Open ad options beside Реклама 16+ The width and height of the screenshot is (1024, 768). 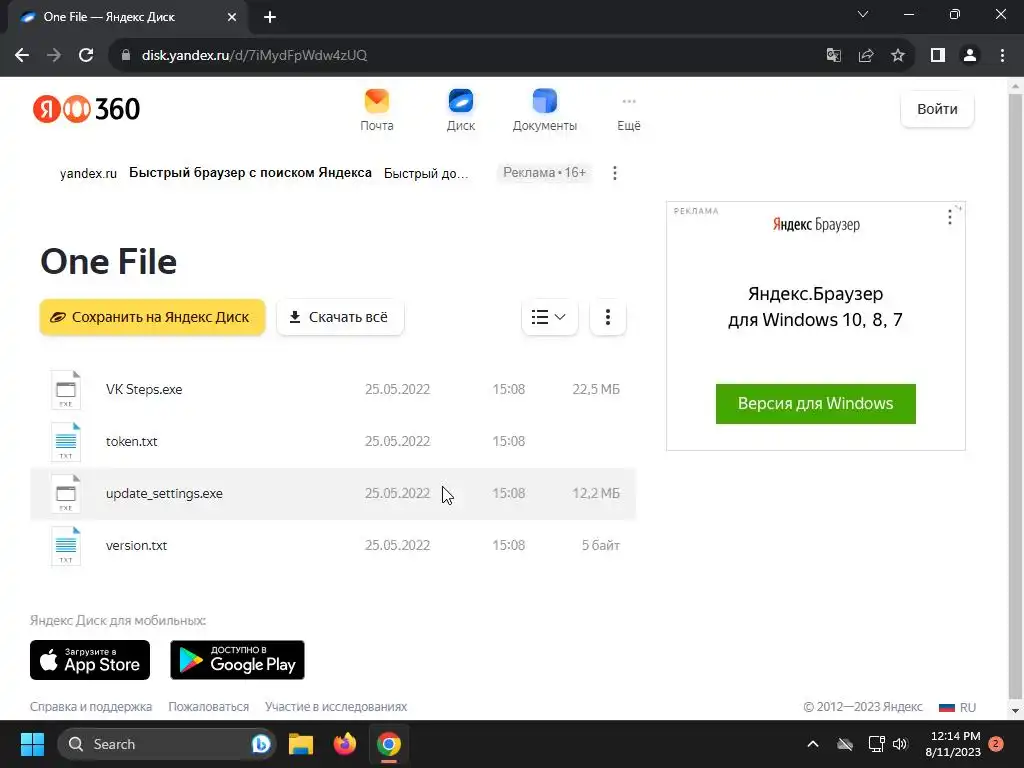615,173
